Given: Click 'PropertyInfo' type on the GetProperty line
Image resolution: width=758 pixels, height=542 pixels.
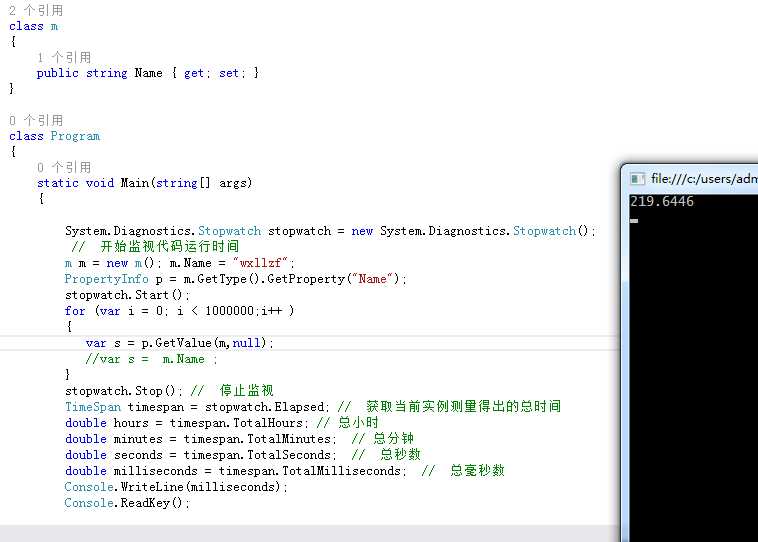Looking at the screenshot, I should [106, 279].
